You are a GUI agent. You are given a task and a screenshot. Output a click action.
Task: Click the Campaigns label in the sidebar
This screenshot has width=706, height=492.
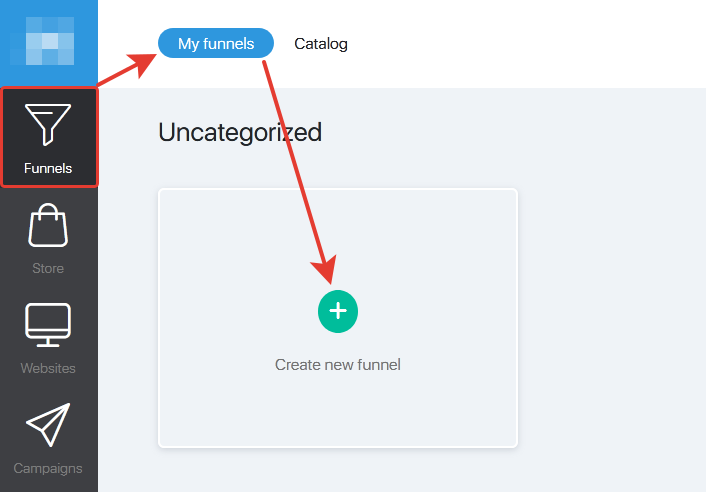pyautogui.click(x=48, y=468)
